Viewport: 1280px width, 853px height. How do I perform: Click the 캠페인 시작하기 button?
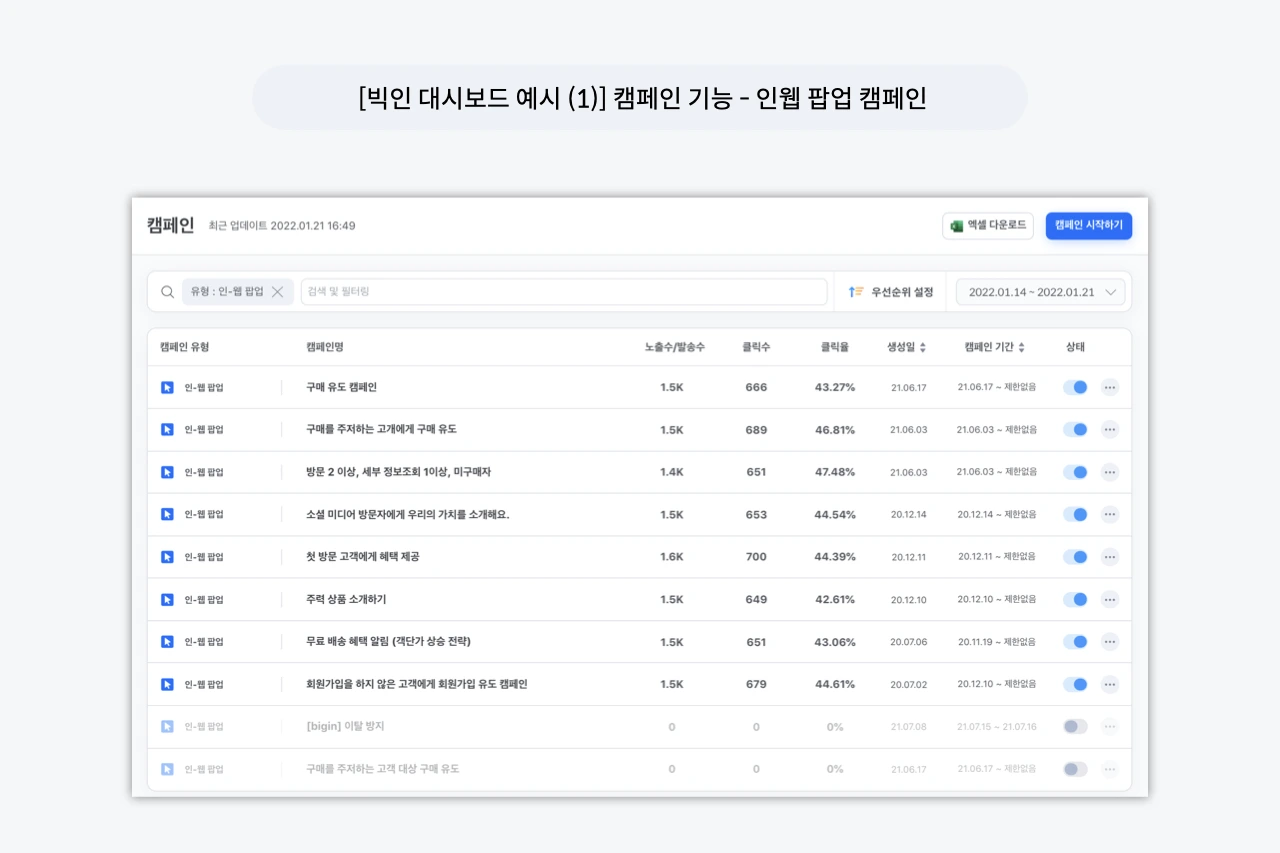(1089, 225)
